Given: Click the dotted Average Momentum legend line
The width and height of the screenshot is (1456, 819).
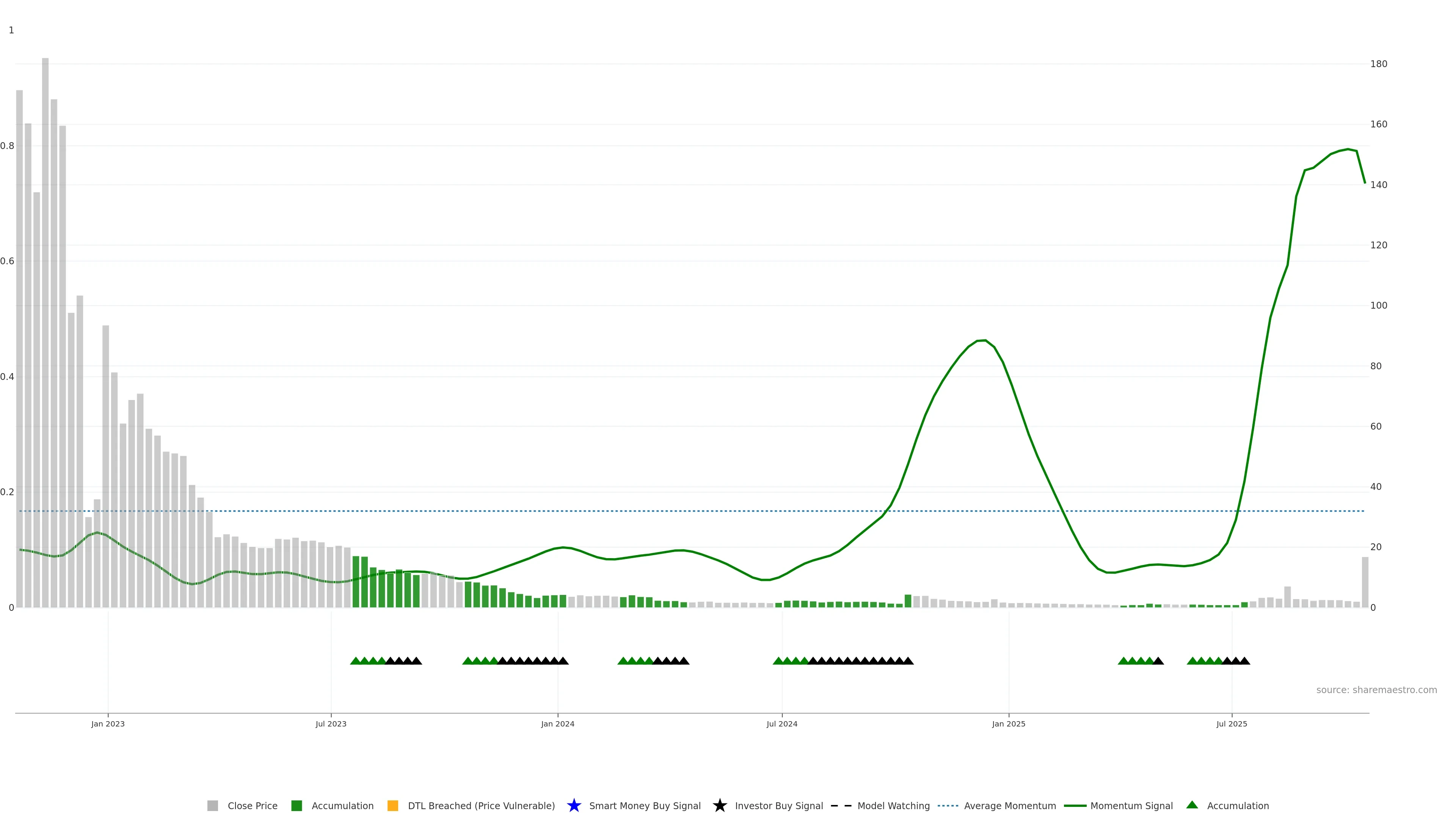Looking at the screenshot, I should (x=948, y=805).
